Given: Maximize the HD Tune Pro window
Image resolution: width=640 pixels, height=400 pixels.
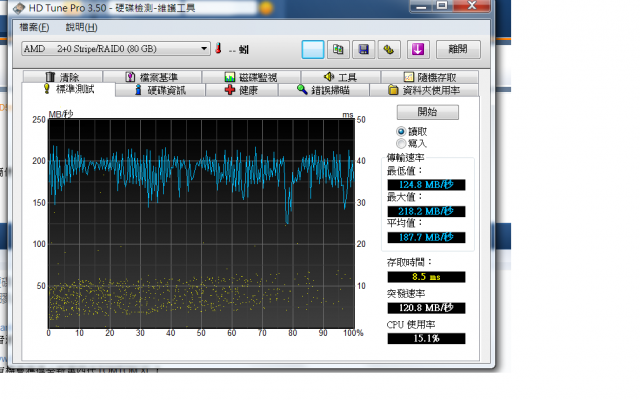Looking at the screenshot, I should point(442,5).
